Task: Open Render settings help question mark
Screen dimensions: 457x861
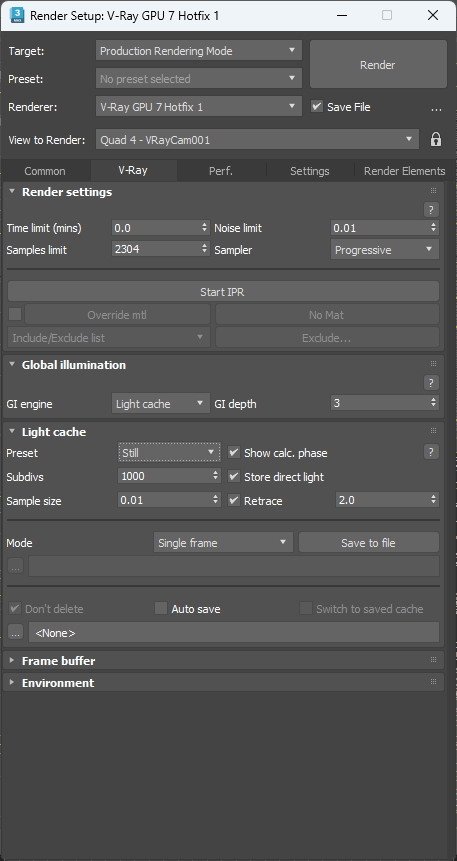Action: [x=431, y=209]
